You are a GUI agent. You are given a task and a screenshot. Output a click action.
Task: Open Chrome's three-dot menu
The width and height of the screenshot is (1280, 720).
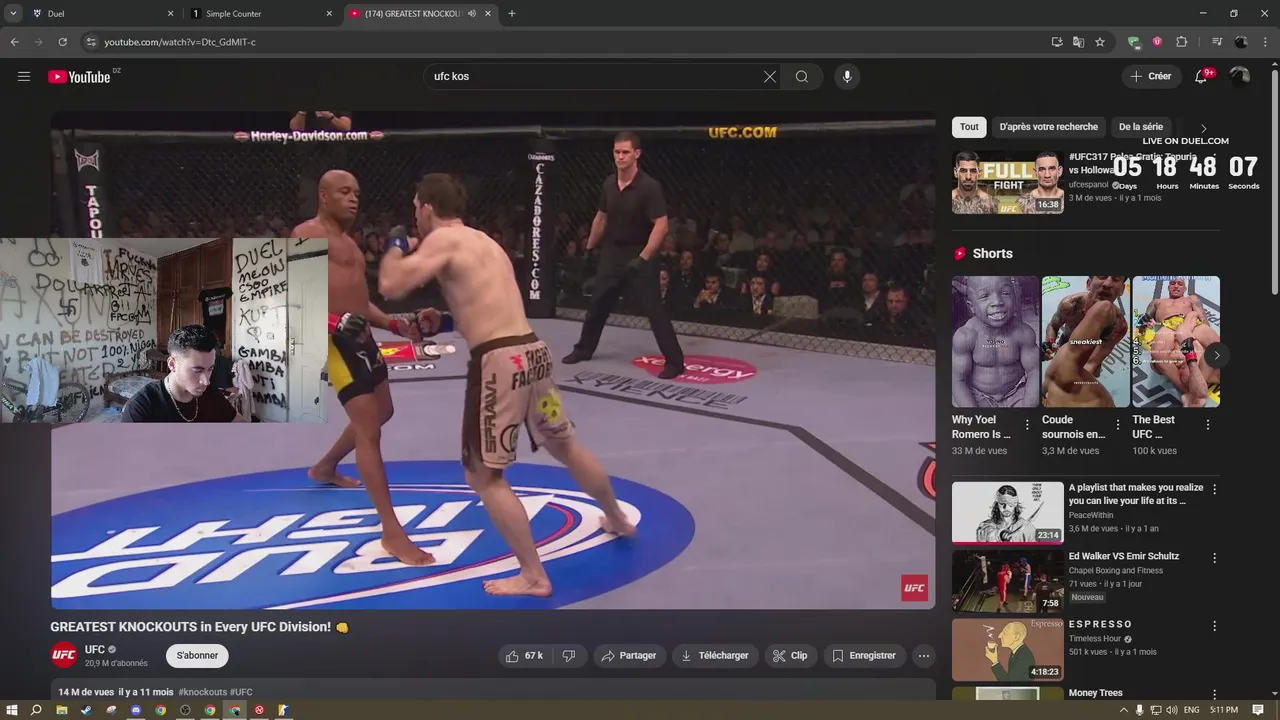coord(1265,42)
